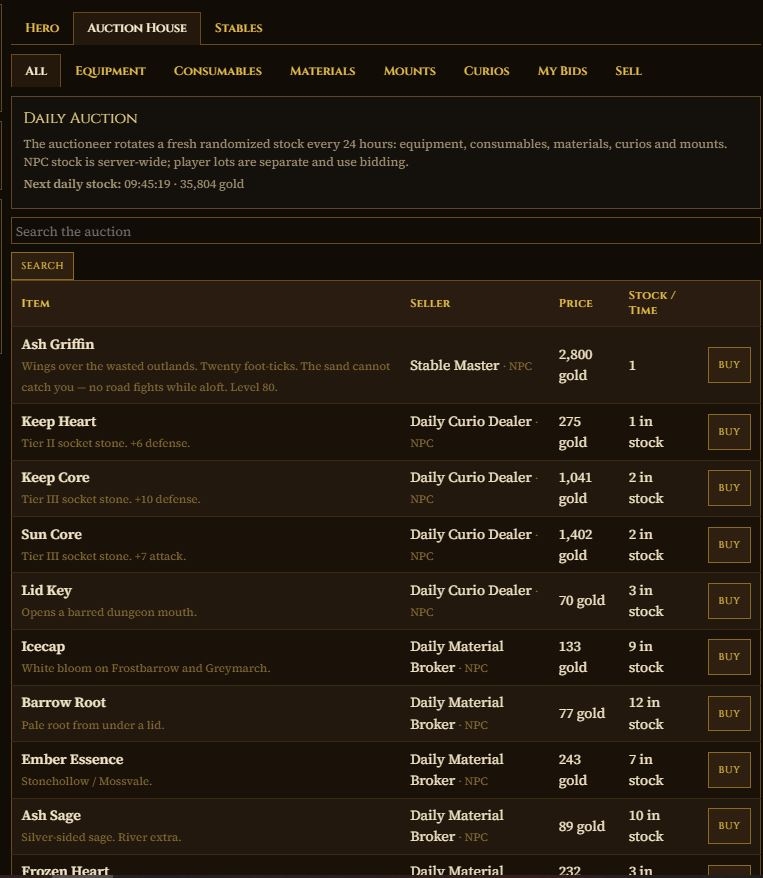The height and width of the screenshot is (878, 763).
Task: Click the 9 in stock value
Action: (646, 657)
